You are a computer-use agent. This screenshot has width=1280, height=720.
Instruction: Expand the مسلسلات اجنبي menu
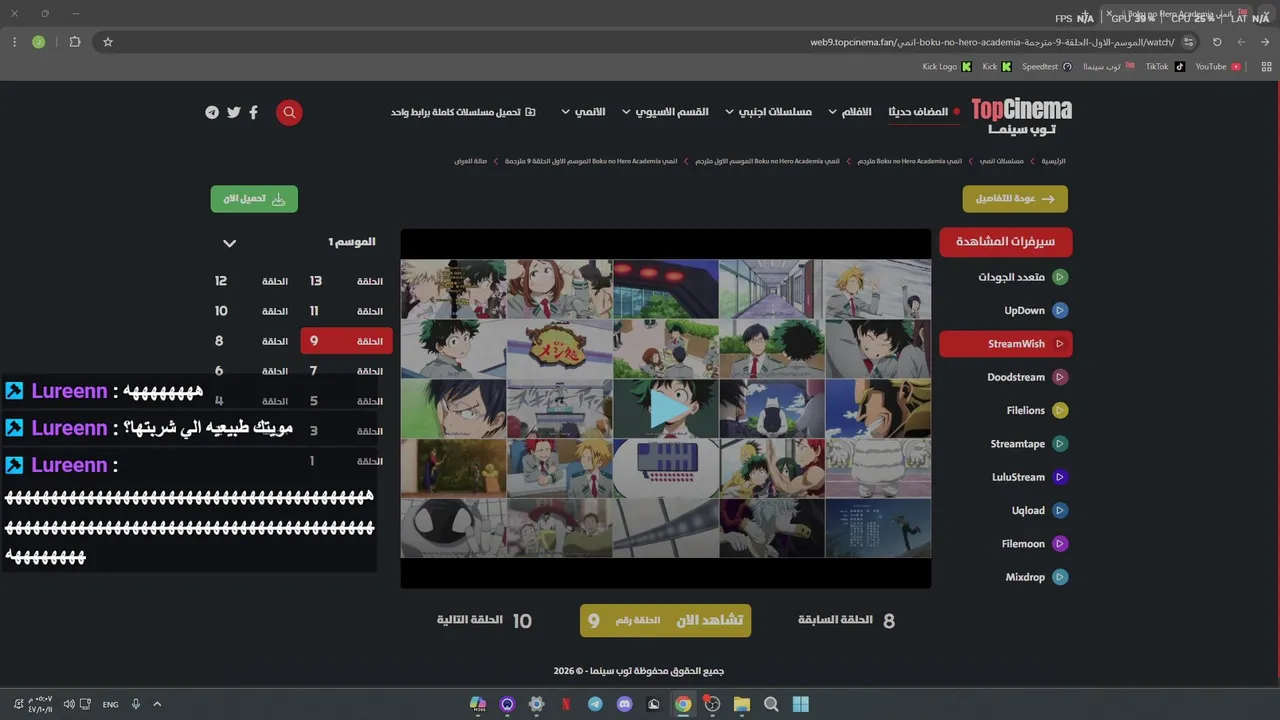768,112
